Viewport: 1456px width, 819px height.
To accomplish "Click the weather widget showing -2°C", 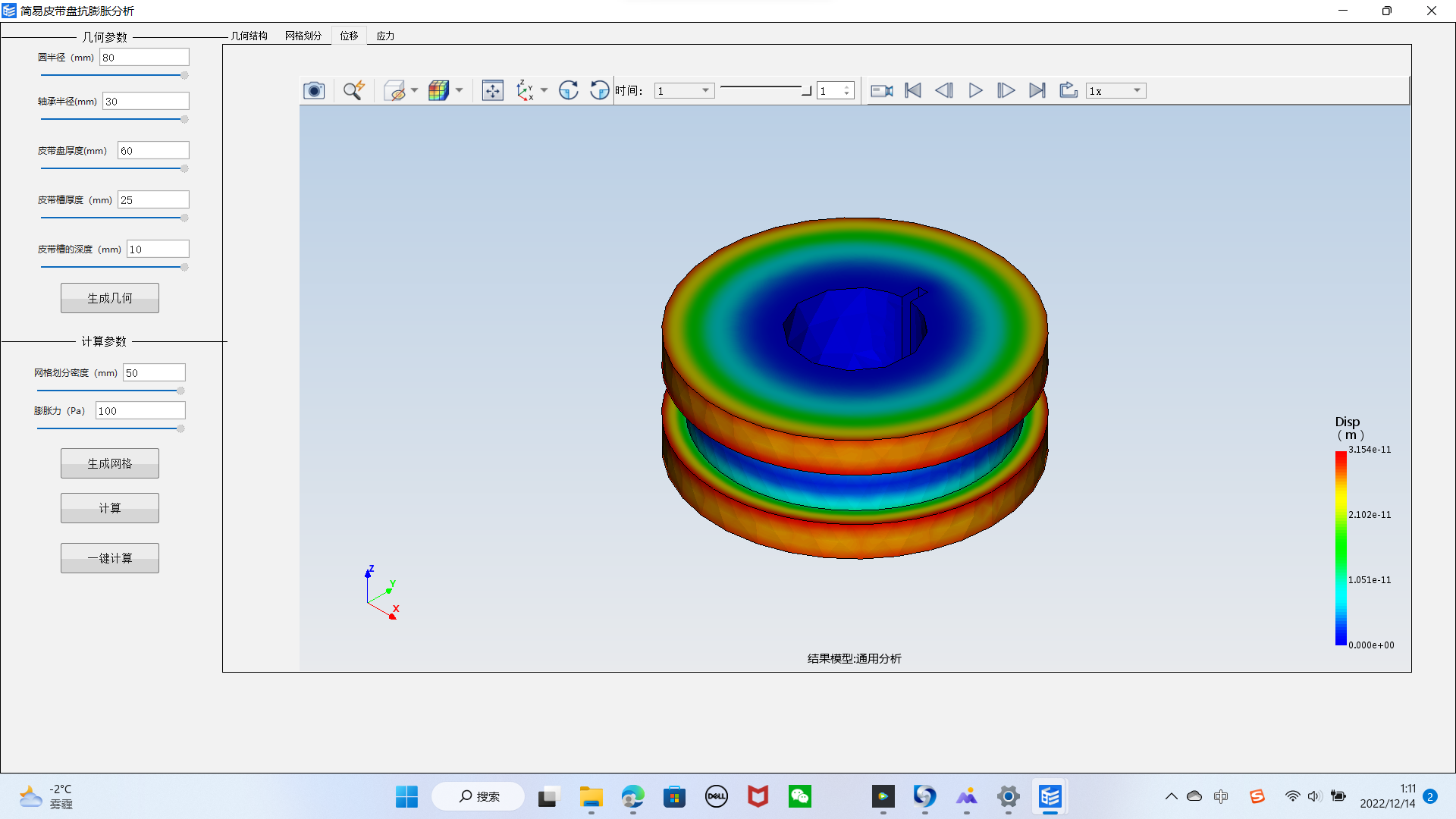I will pos(47,796).
